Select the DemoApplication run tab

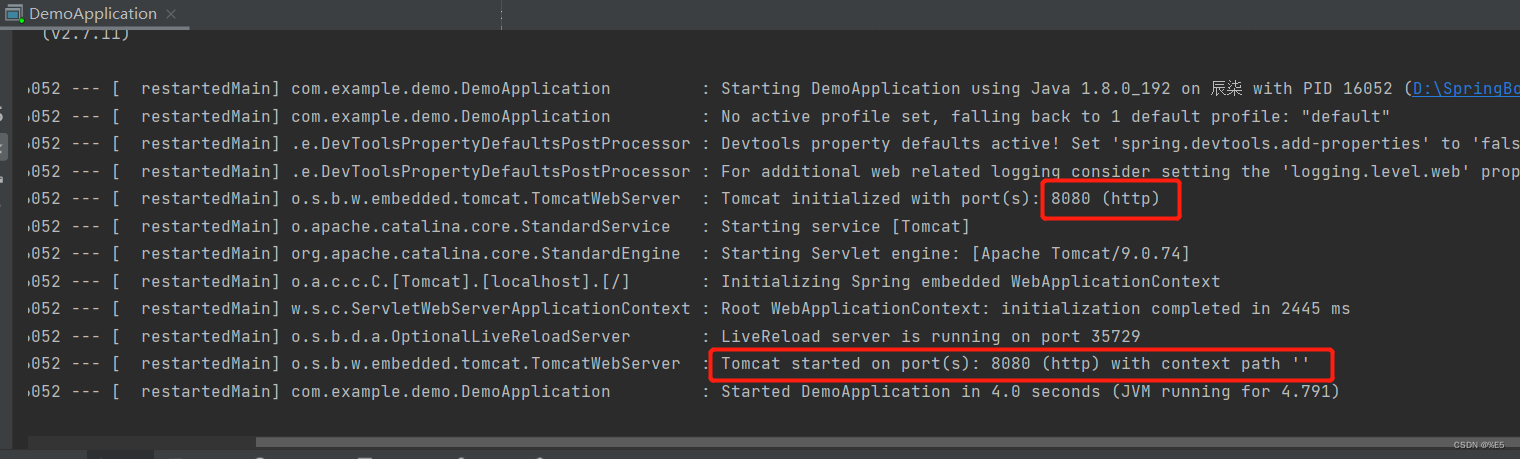click(93, 14)
